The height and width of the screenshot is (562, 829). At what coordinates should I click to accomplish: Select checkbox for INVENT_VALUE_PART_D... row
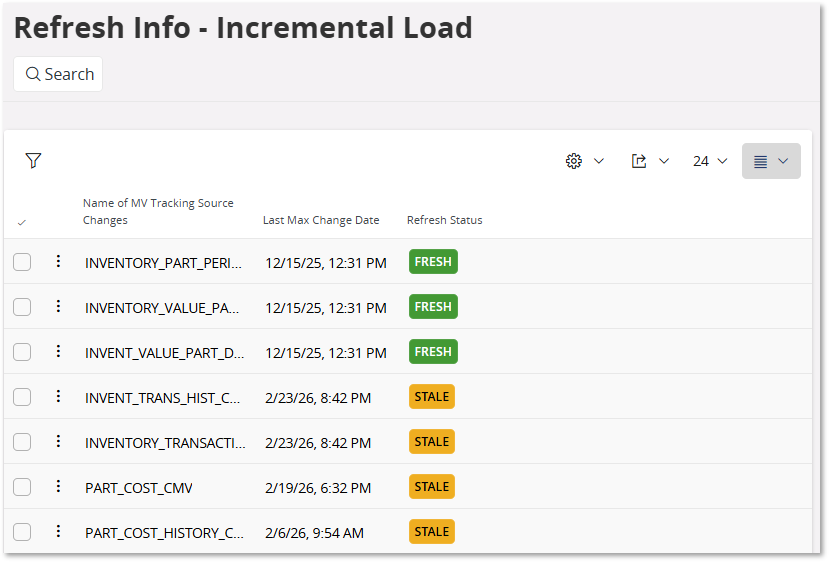pyautogui.click(x=22, y=352)
